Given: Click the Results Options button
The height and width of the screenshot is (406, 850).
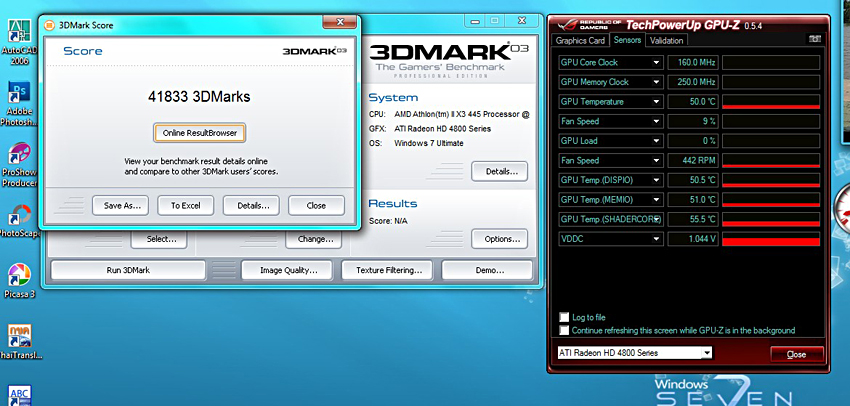Looking at the screenshot, I should [x=499, y=239].
